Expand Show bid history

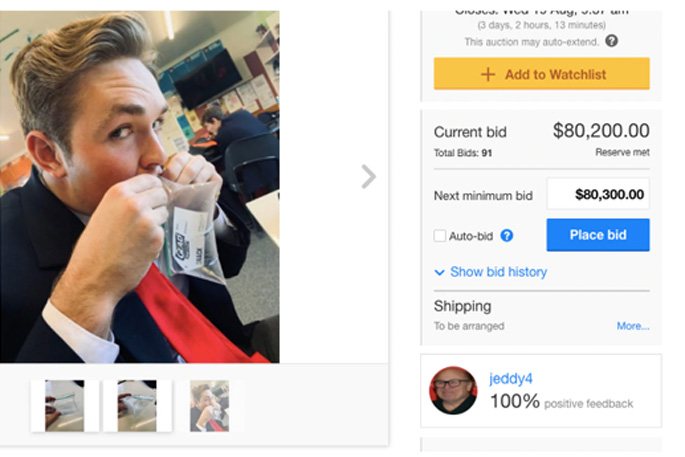491,272
